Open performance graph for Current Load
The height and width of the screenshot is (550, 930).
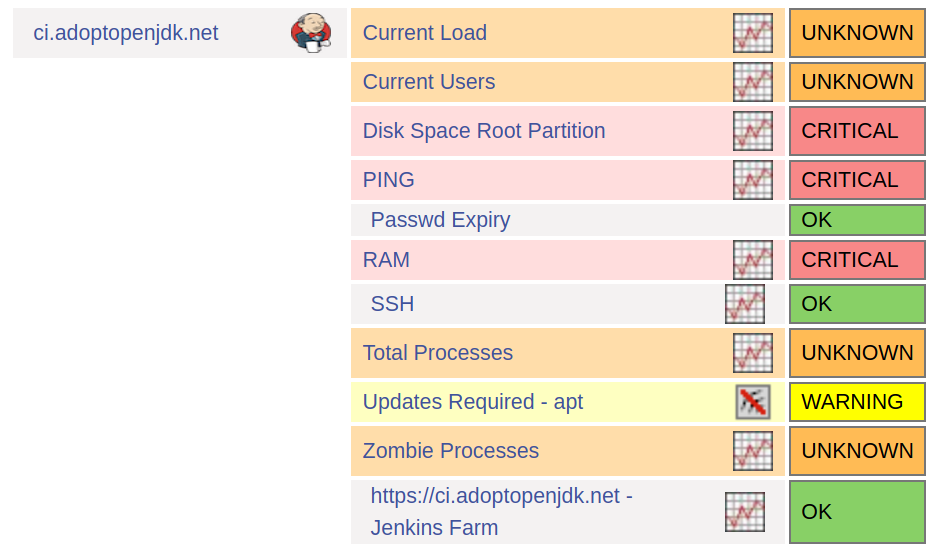pyautogui.click(x=753, y=33)
